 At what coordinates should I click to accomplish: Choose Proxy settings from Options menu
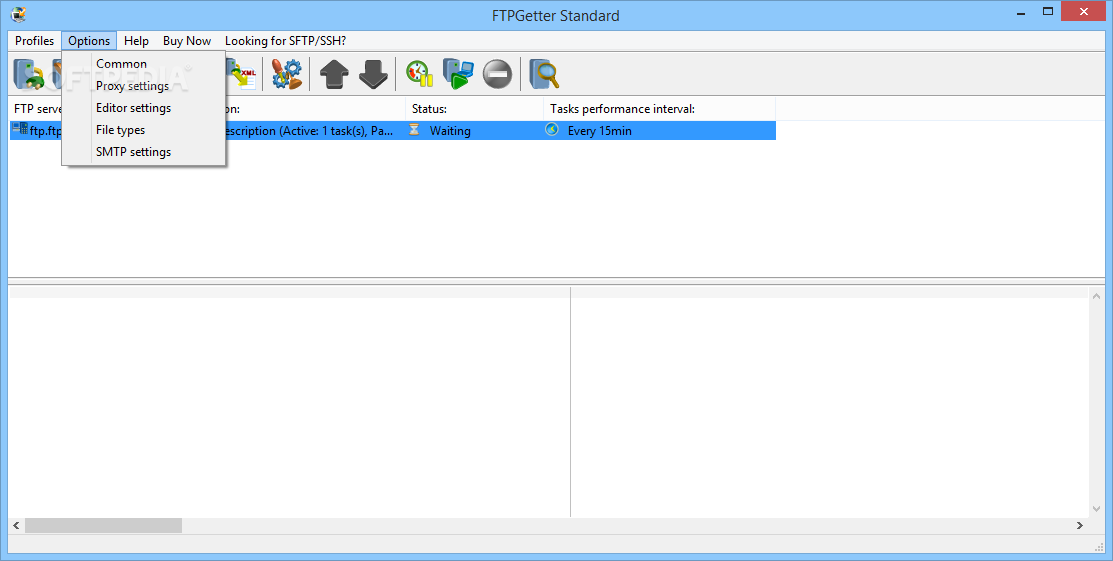[144, 86]
